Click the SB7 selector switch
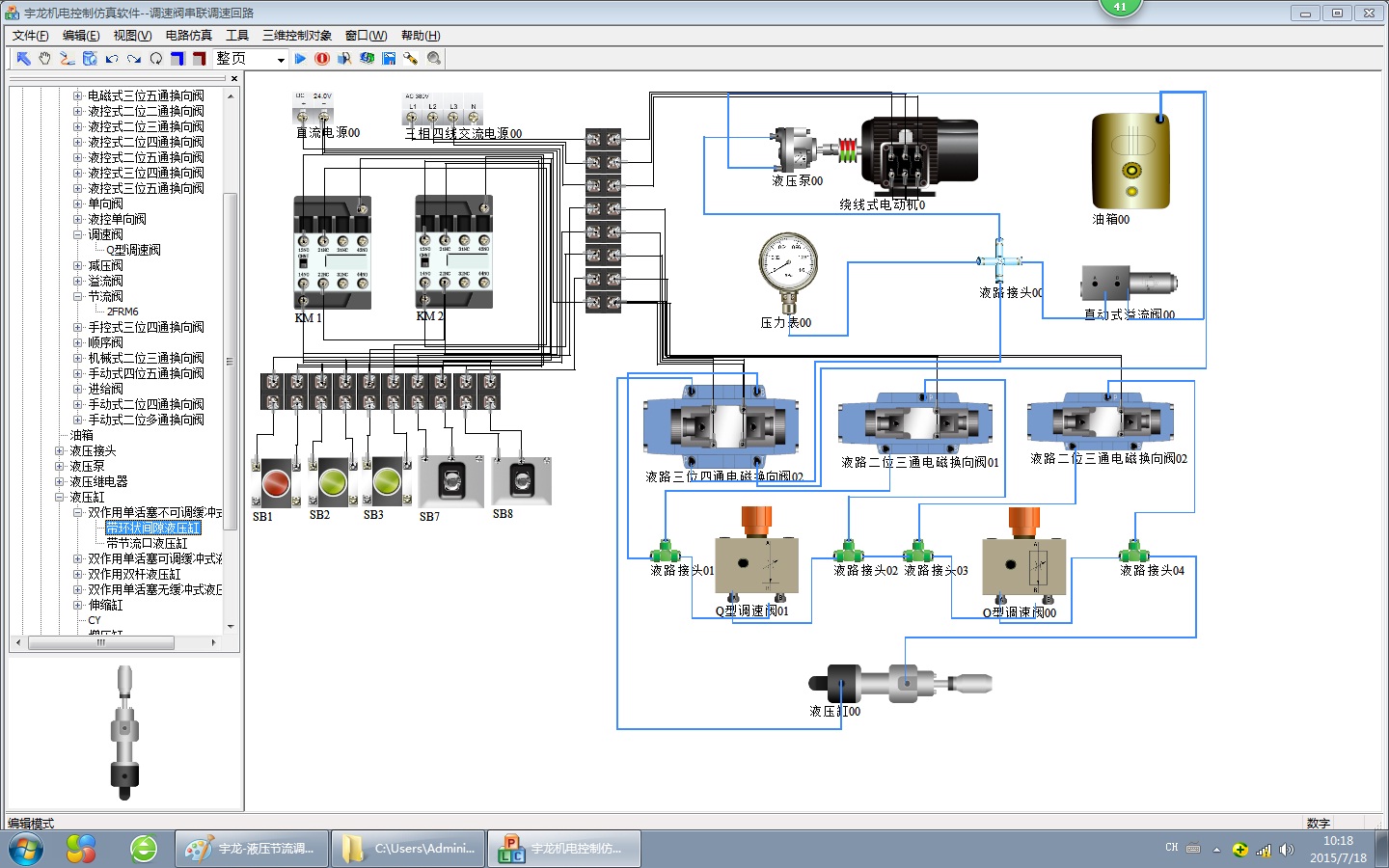Viewport: 1389px width, 868px height. (450, 481)
